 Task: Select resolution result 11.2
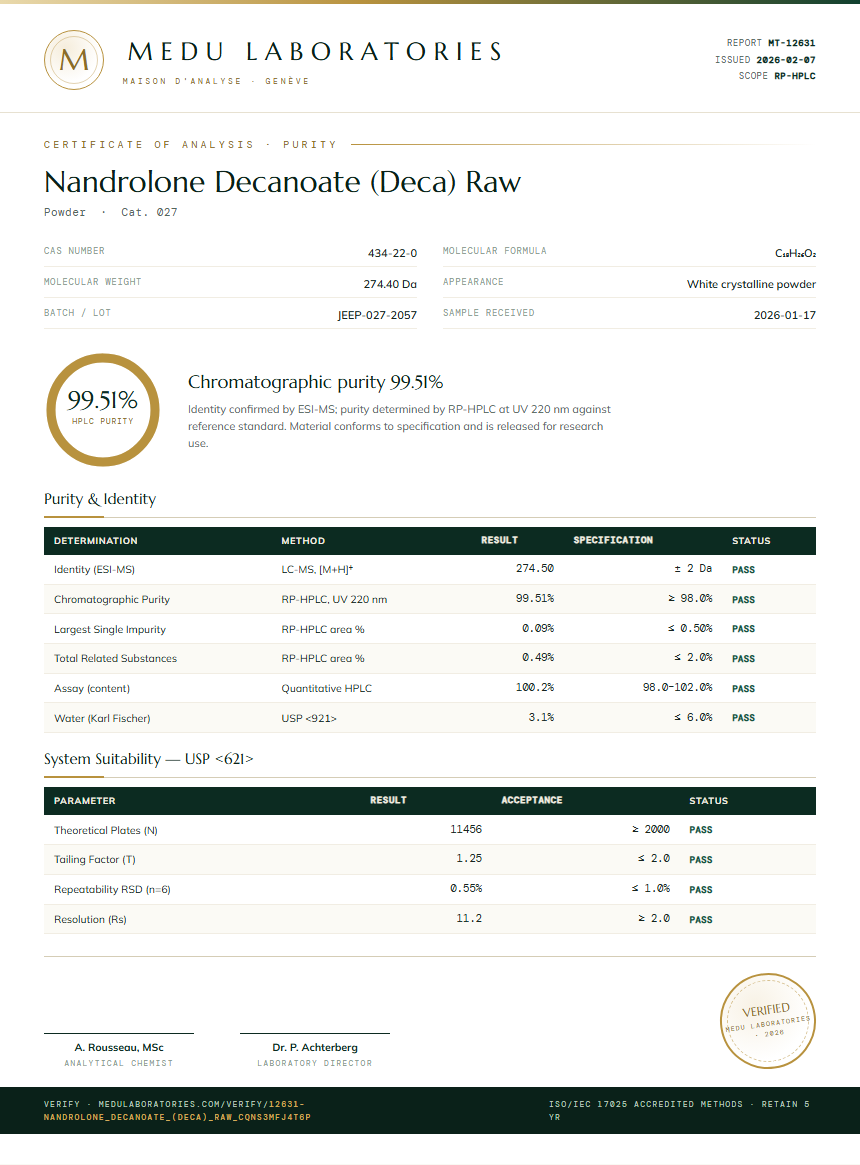pyautogui.click(x=469, y=918)
